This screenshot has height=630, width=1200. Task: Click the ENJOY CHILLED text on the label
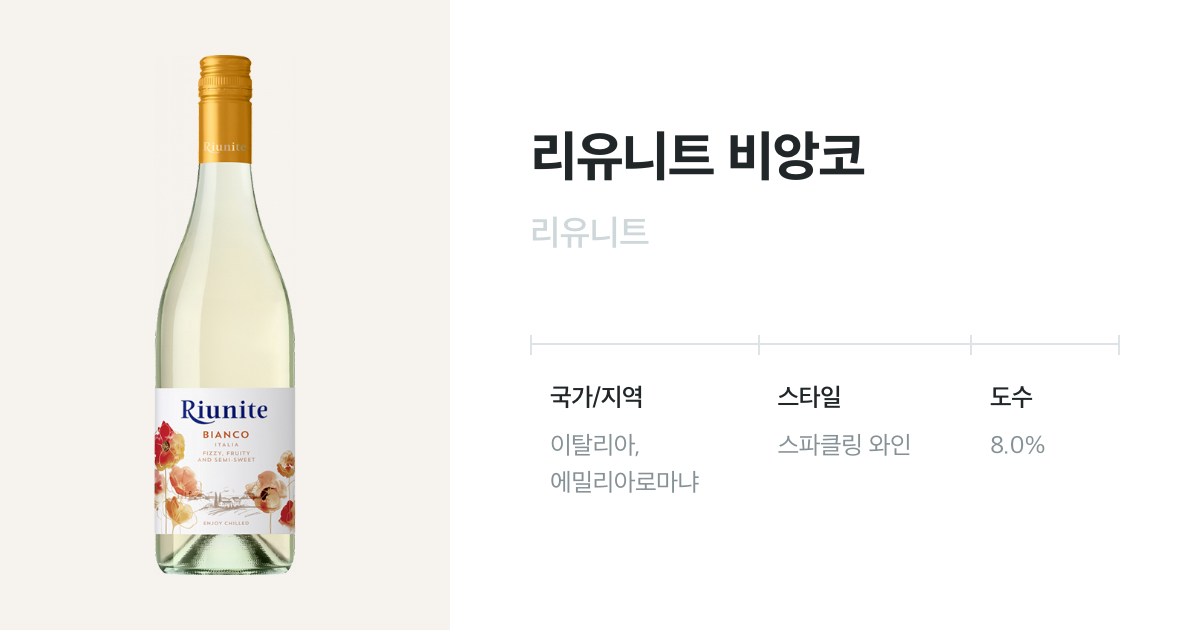tap(225, 524)
